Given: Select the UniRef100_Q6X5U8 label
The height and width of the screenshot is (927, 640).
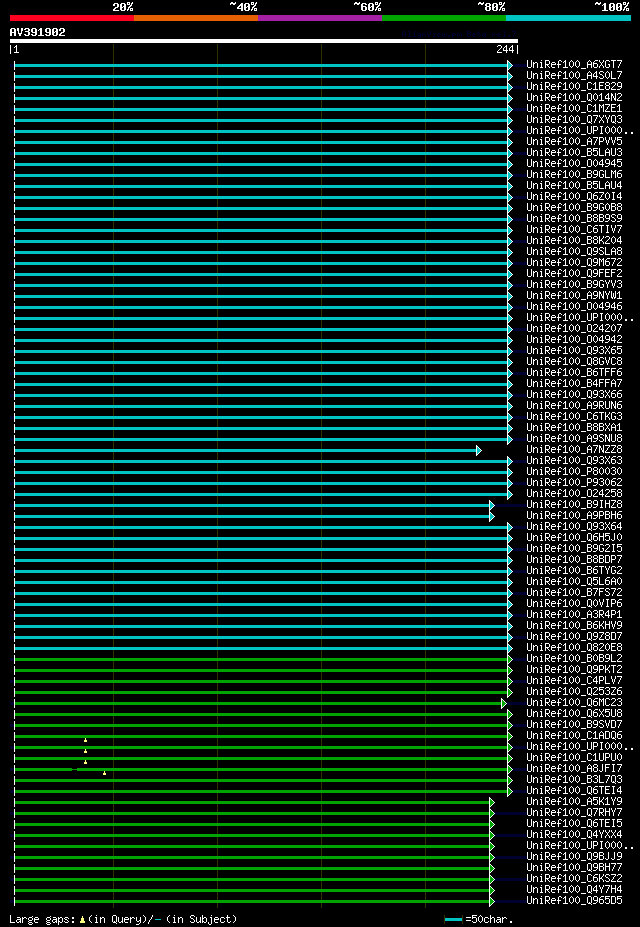Looking at the screenshot, I should tap(574, 714).
